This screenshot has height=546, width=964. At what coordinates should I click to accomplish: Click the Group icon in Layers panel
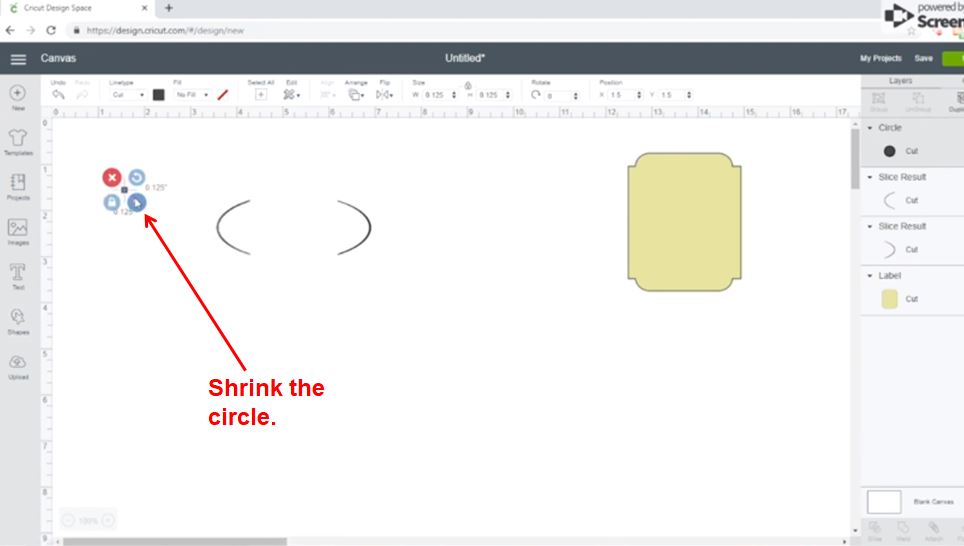tap(879, 102)
